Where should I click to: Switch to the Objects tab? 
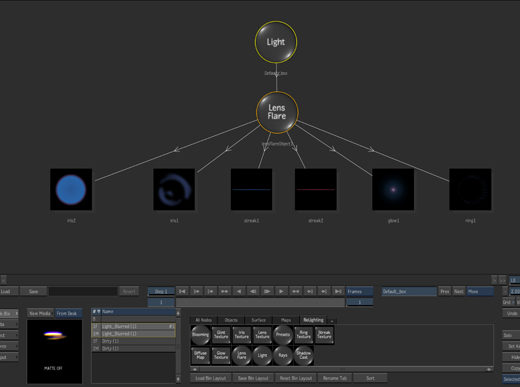pyautogui.click(x=231, y=320)
